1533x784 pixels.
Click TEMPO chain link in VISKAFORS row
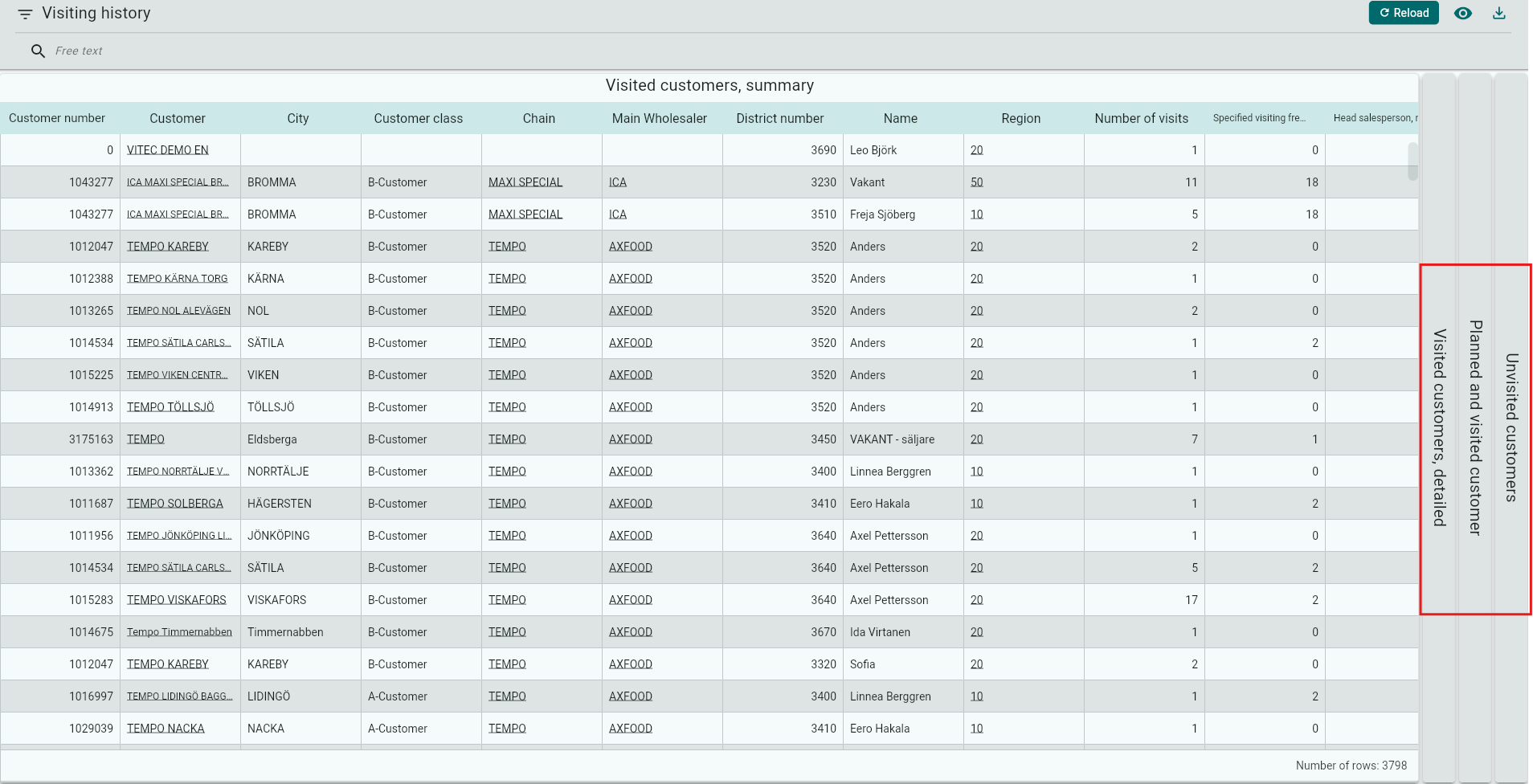point(507,600)
